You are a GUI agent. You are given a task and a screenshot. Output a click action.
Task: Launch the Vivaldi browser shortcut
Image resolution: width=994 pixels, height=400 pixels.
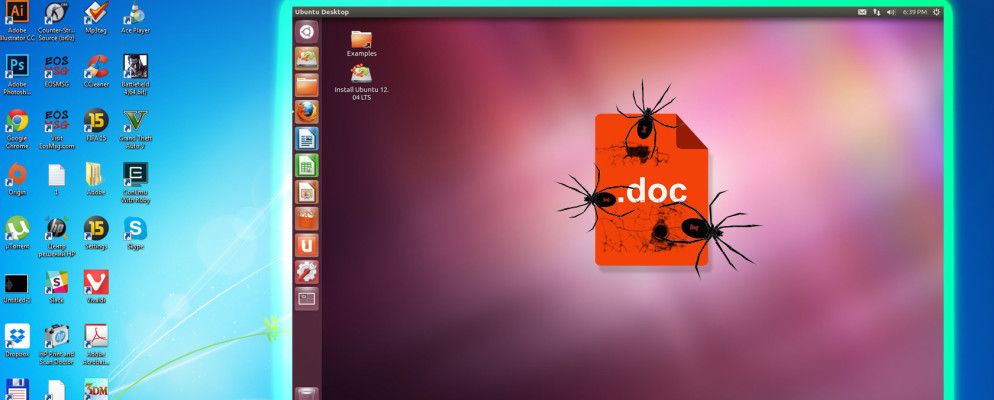click(x=96, y=287)
